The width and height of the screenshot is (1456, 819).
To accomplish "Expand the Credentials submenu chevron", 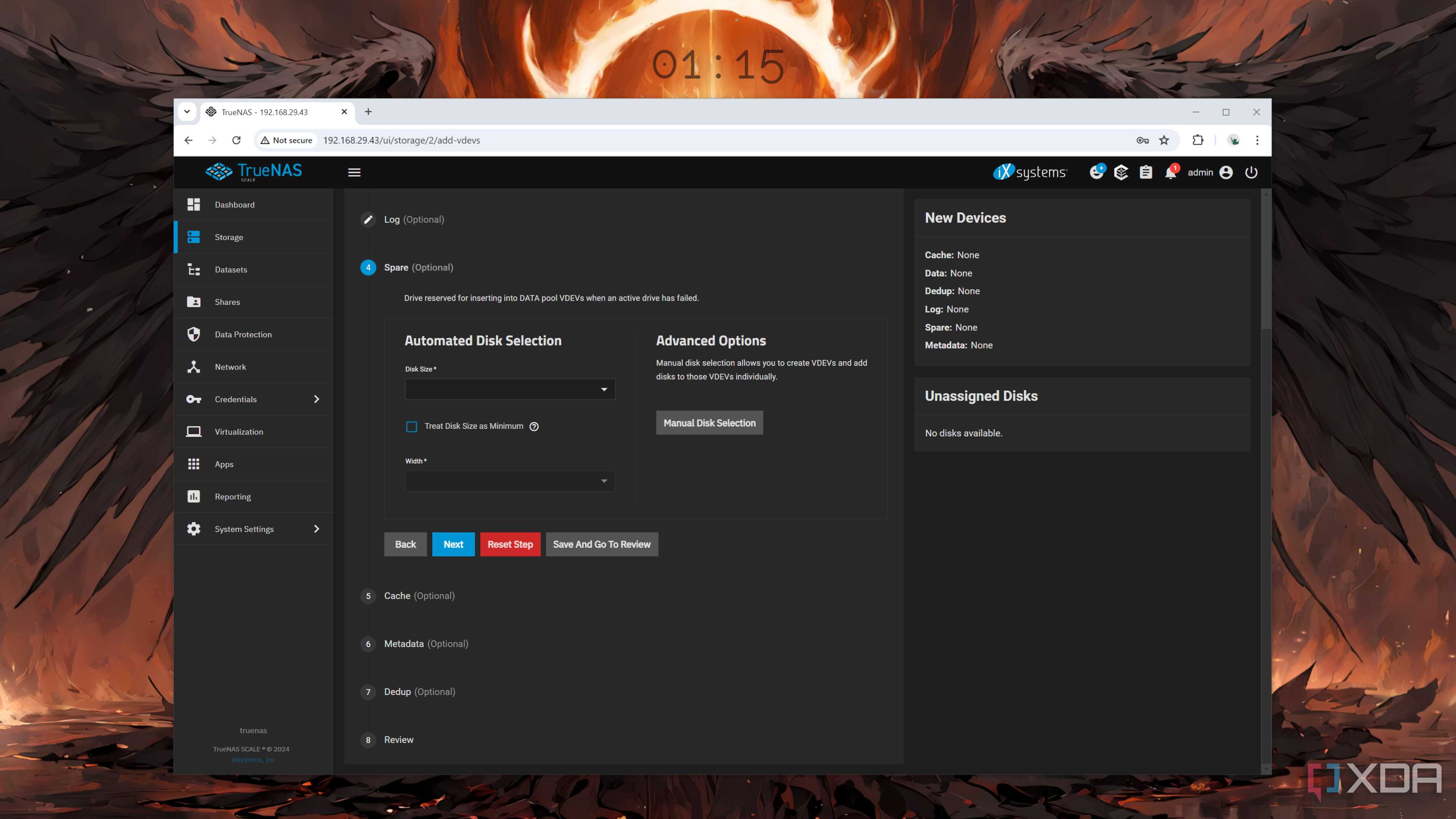I will point(317,399).
